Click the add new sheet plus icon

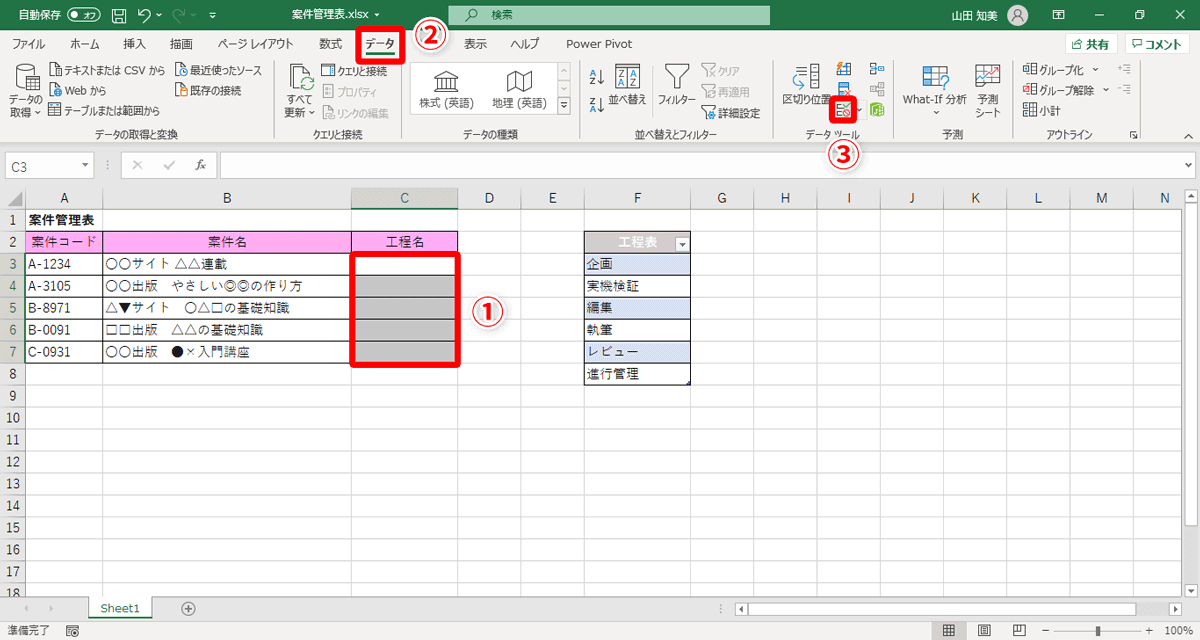coord(188,608)
